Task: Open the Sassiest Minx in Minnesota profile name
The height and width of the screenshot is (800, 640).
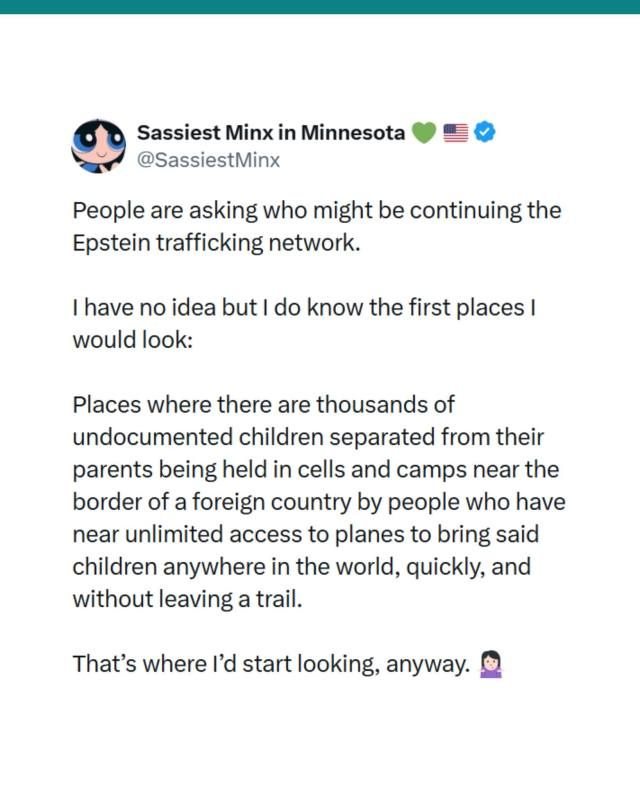Action: 270,132
